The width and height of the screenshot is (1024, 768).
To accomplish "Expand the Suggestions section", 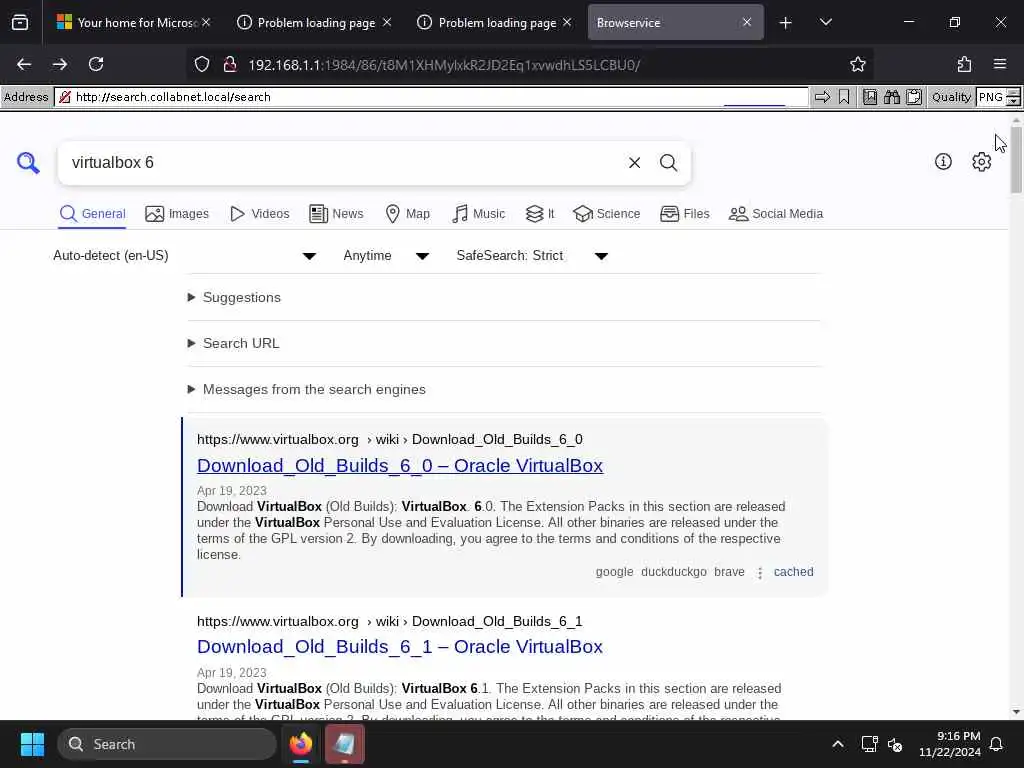I will pyautogui.click(x=234, y=297).
